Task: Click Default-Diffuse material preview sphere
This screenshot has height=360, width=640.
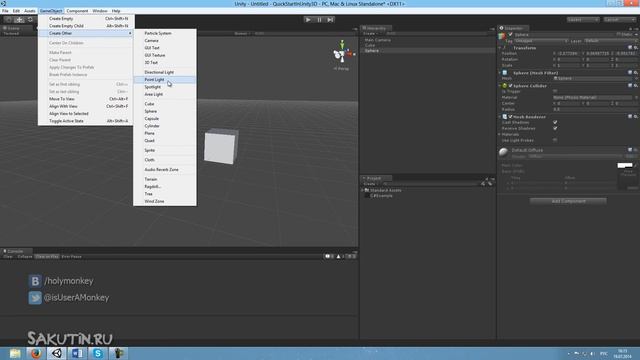Action: pyautogui.click(x=503, y=152)
